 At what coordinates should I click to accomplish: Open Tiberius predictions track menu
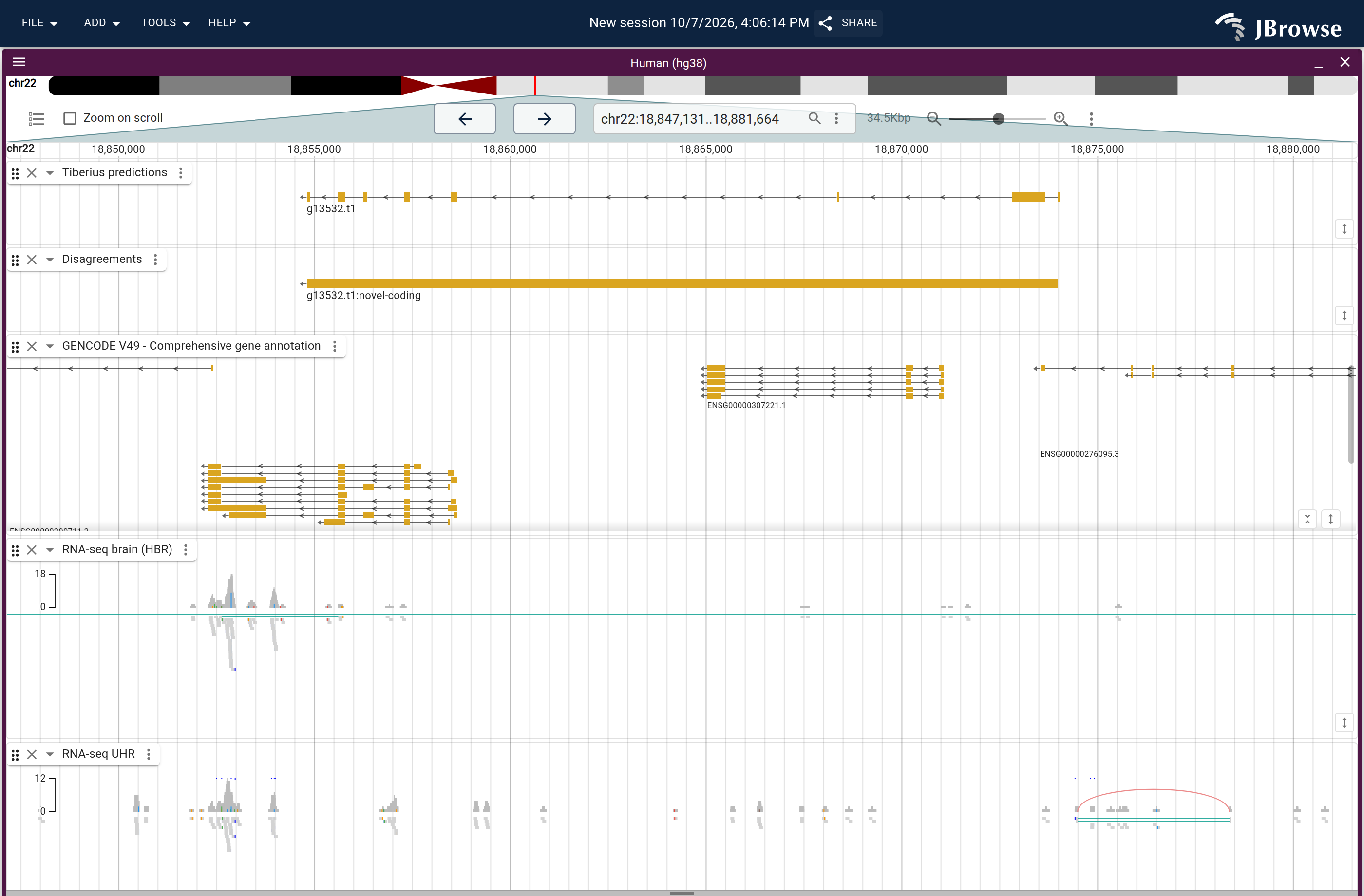(181, 173)
